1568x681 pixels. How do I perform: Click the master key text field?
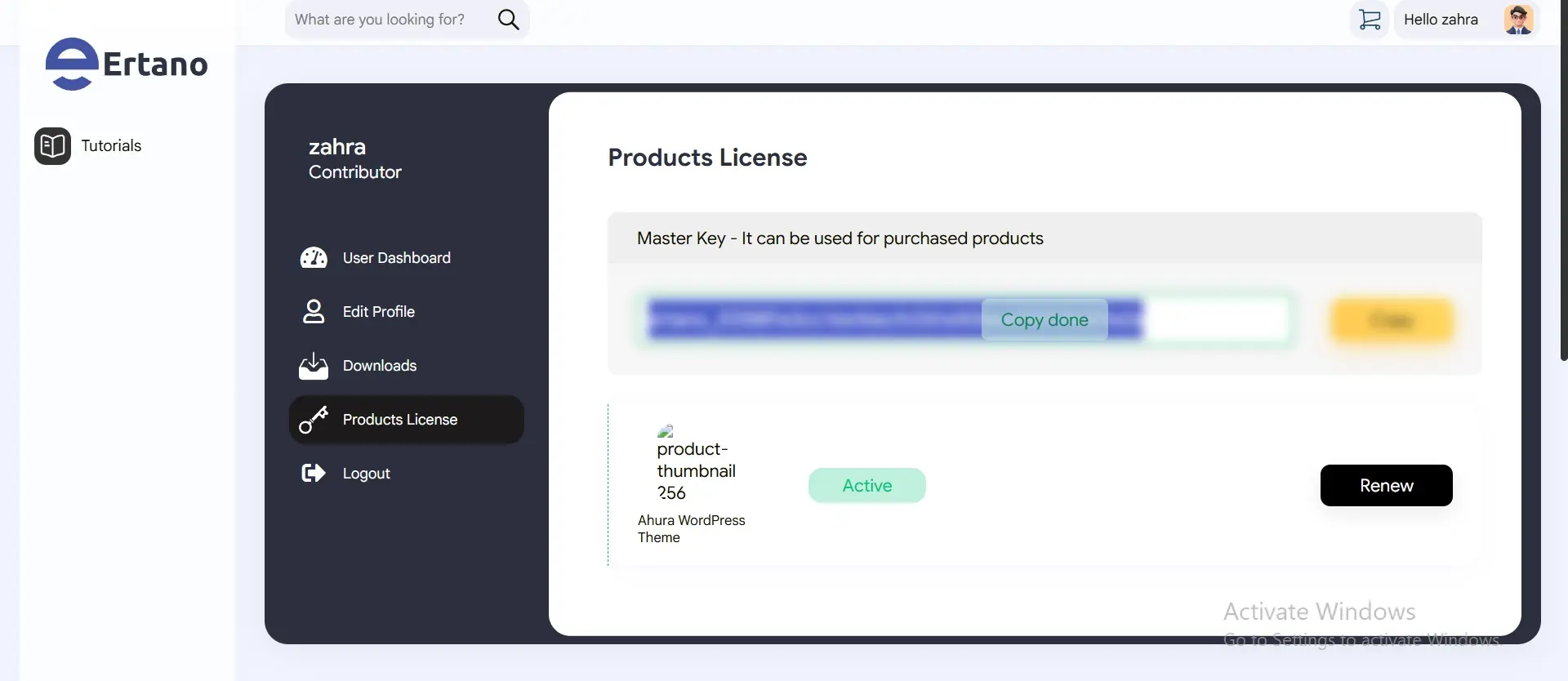coord(969,319)
